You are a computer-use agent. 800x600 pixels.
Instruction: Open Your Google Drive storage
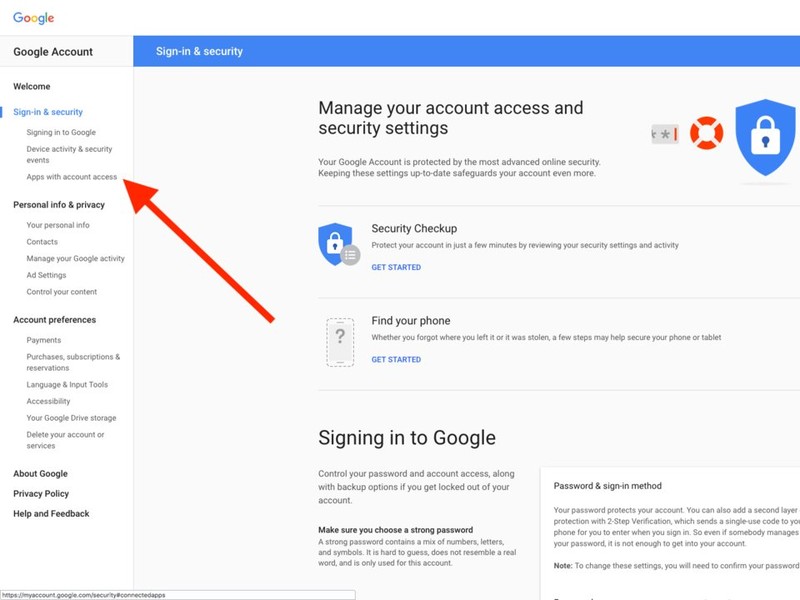click(71, 418)
